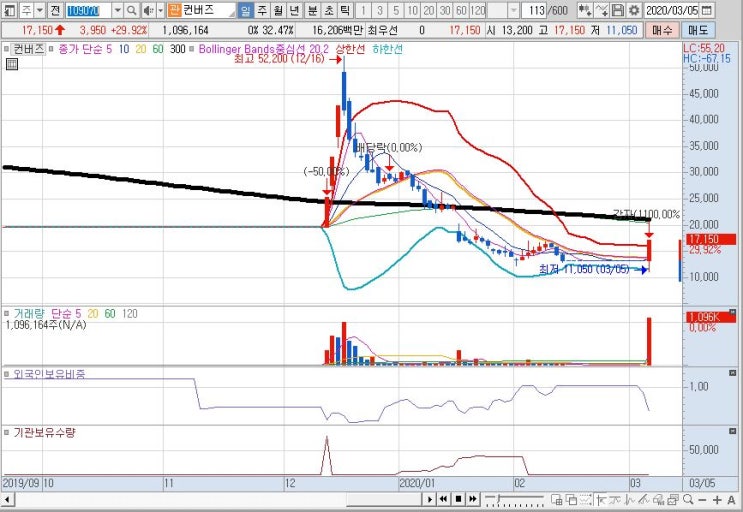The width and height of the screenshot is (743, 512).
Task: Toggle the 외국인보유비중 indicator marker
Action: 7,374
